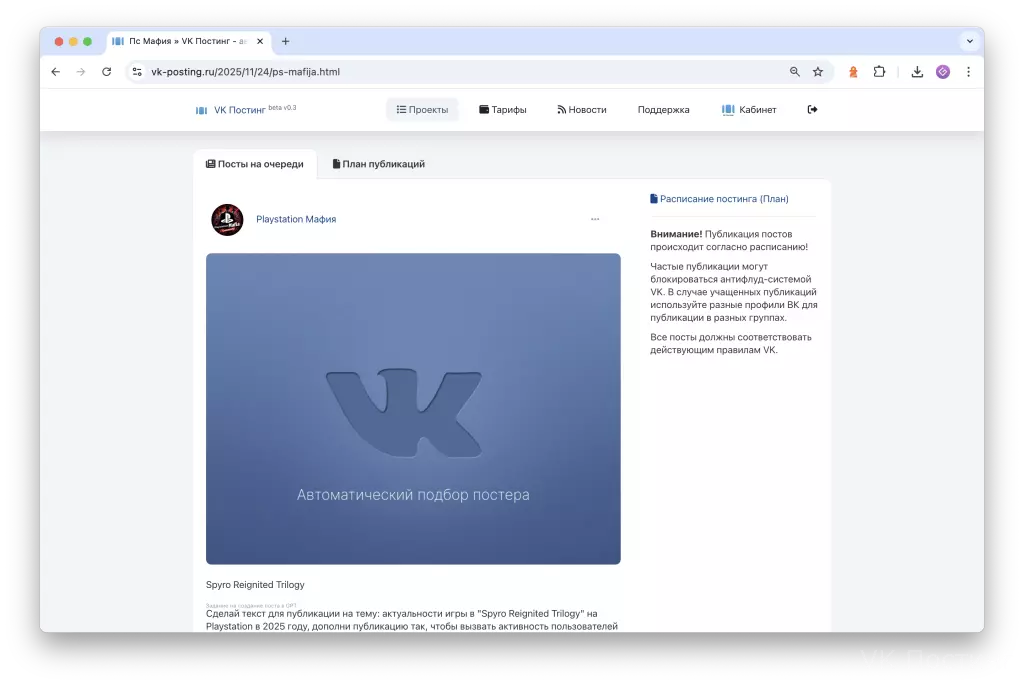This screenshot has height=685, width=1024.
Task: Open the Проекты menu item
Action: pos(422,110)
